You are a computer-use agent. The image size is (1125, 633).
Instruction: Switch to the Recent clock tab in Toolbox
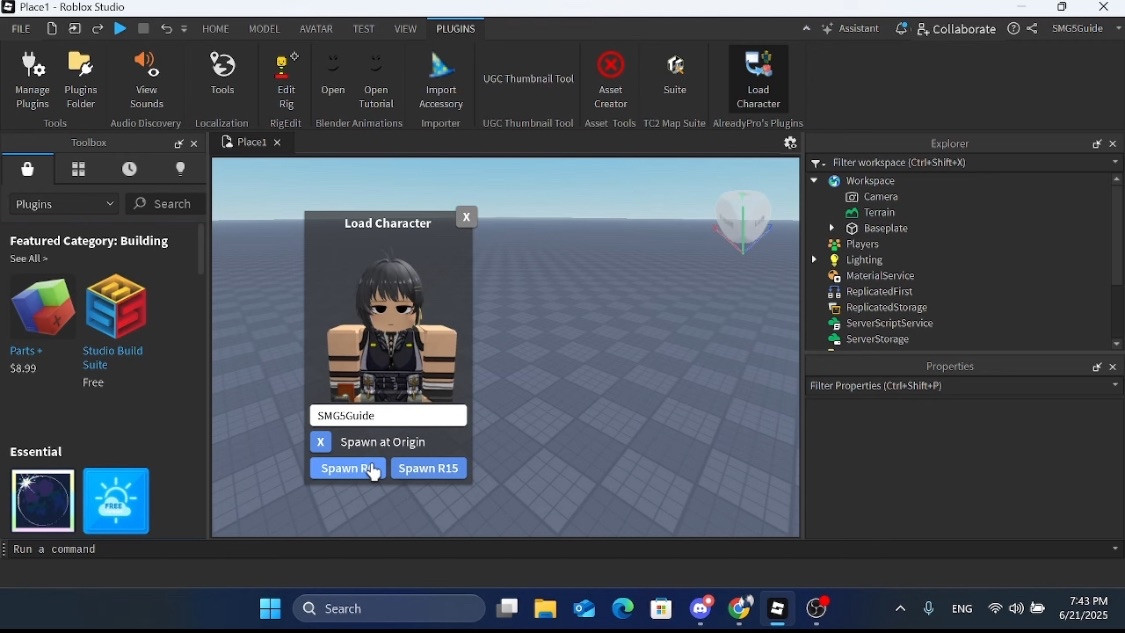click(129, 169)
